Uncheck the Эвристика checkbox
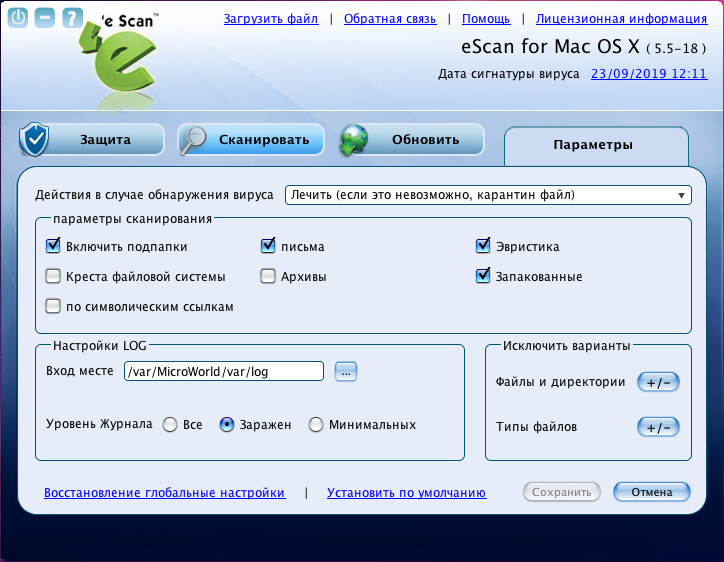This screenshot has width=724, height=562. pos(483,246)
